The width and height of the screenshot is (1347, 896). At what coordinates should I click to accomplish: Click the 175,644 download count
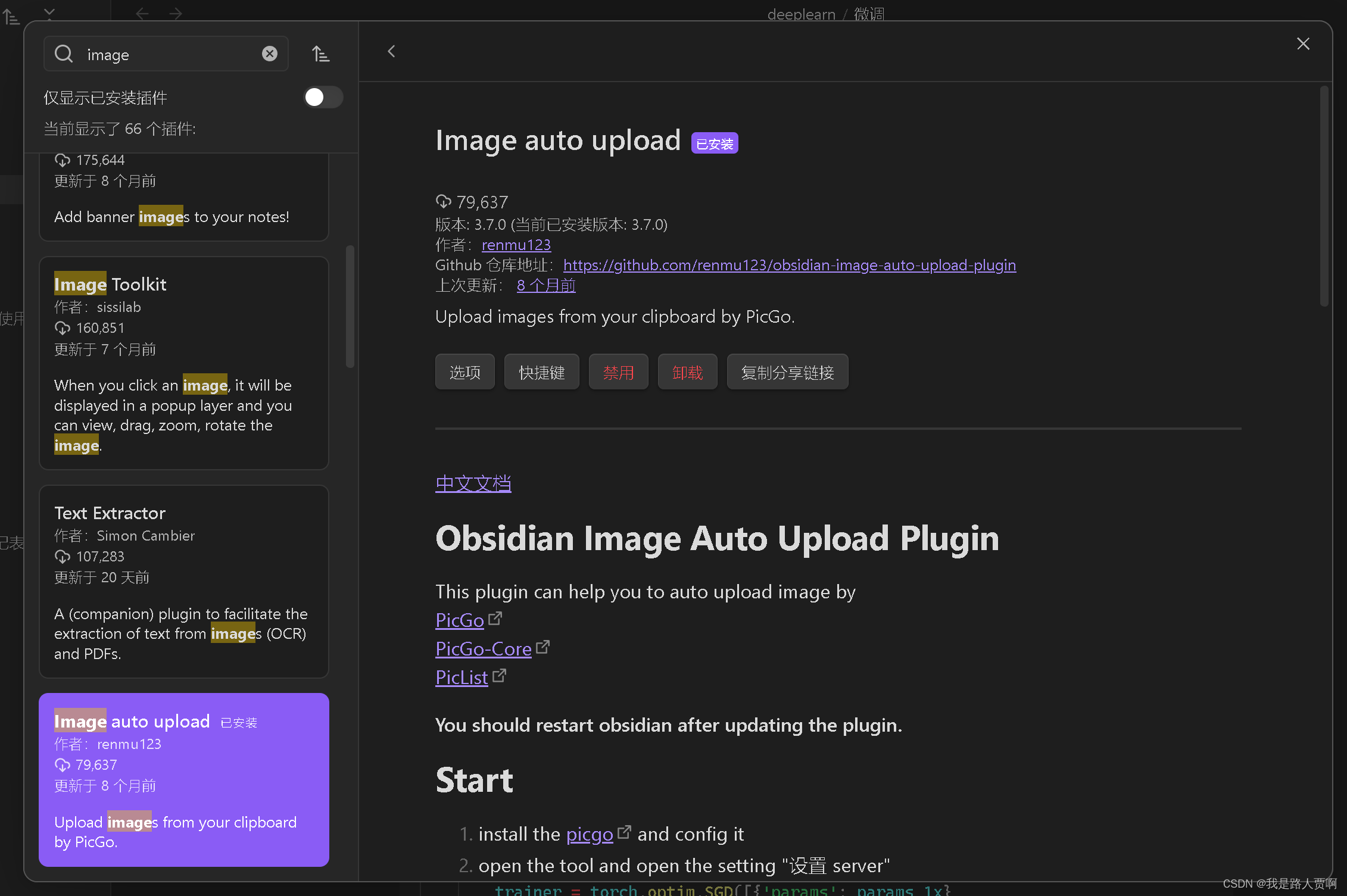click(x=101, y=160)
